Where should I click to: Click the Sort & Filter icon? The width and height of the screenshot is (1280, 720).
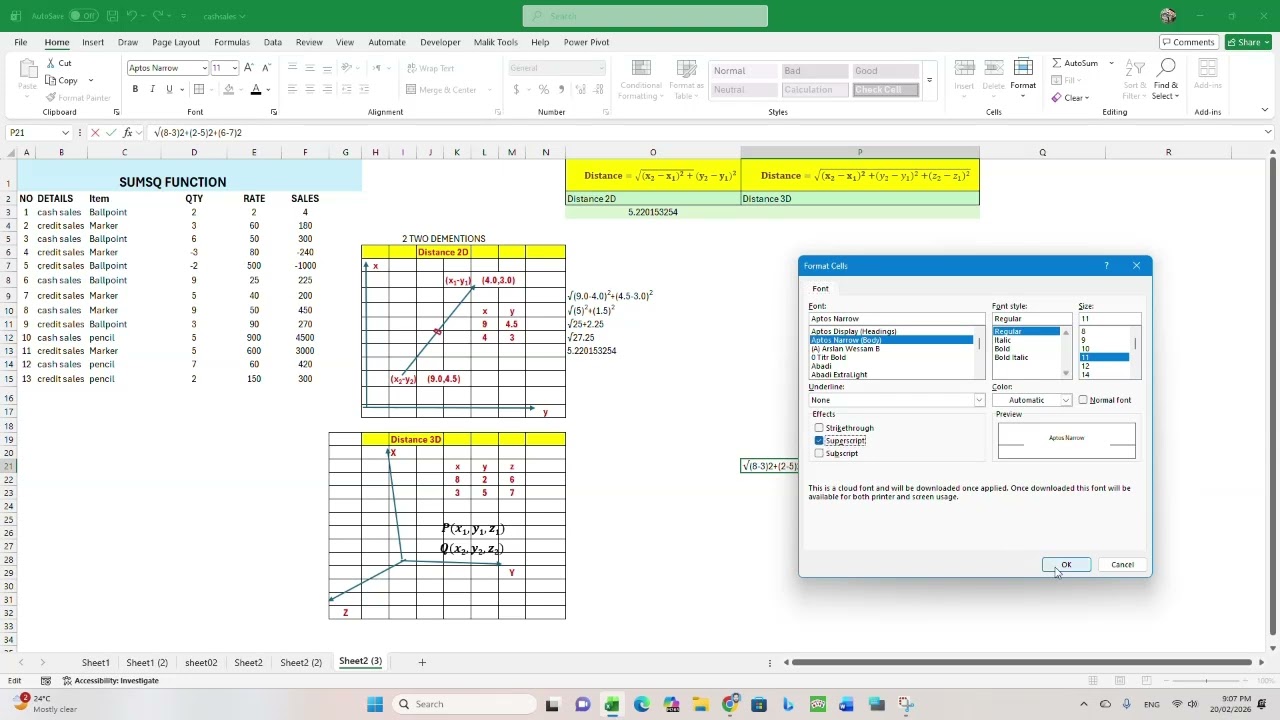1135,67
